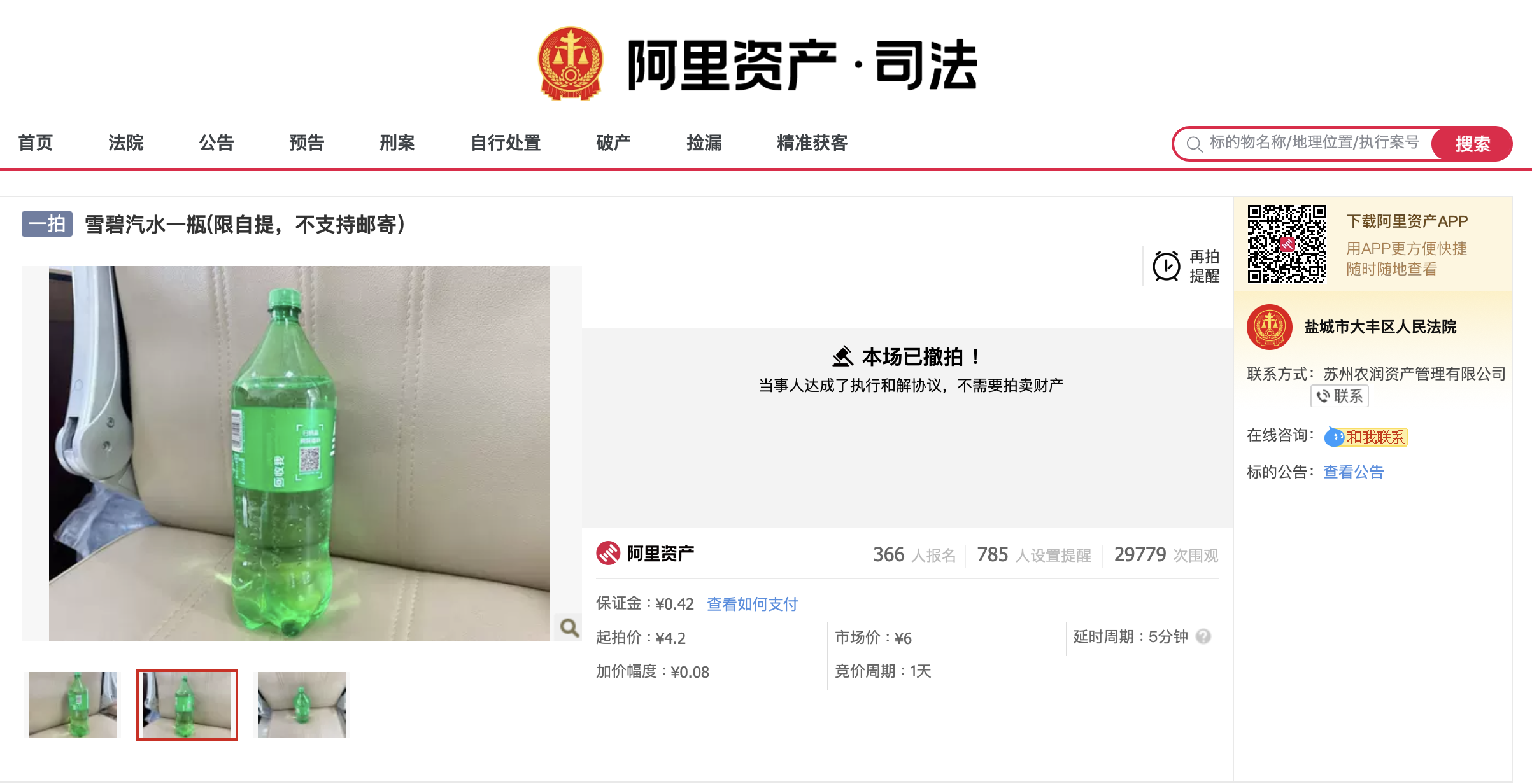Click the 联系 phone button
The width and height of the screenshot is (1532, 784).
tap(1340, 396)
